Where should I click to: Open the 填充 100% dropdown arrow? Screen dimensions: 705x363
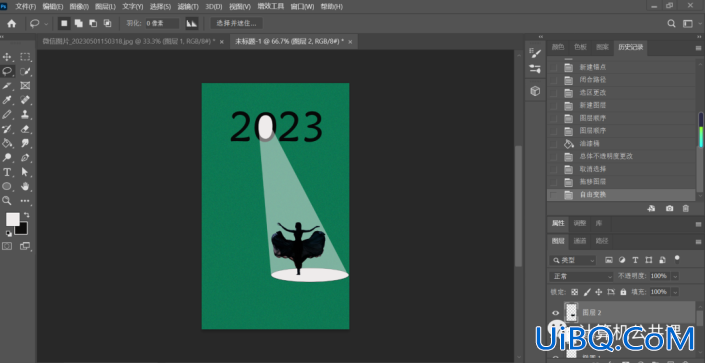click(x=675, y=291)
